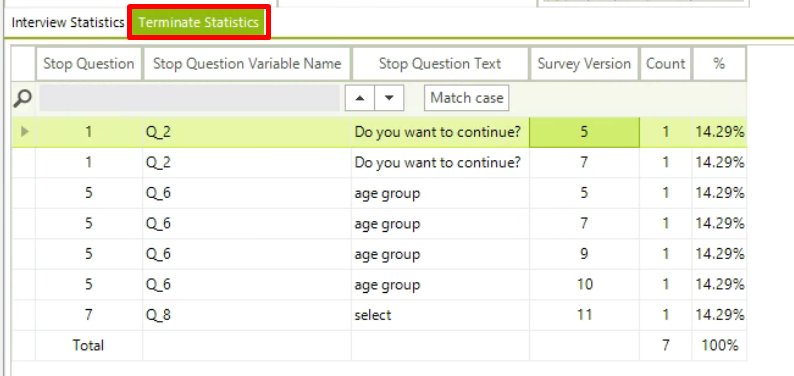The height and width of the screenshot is (376, 794).
Task: Toggle the Match case option
Action: [x=466, y=98]
